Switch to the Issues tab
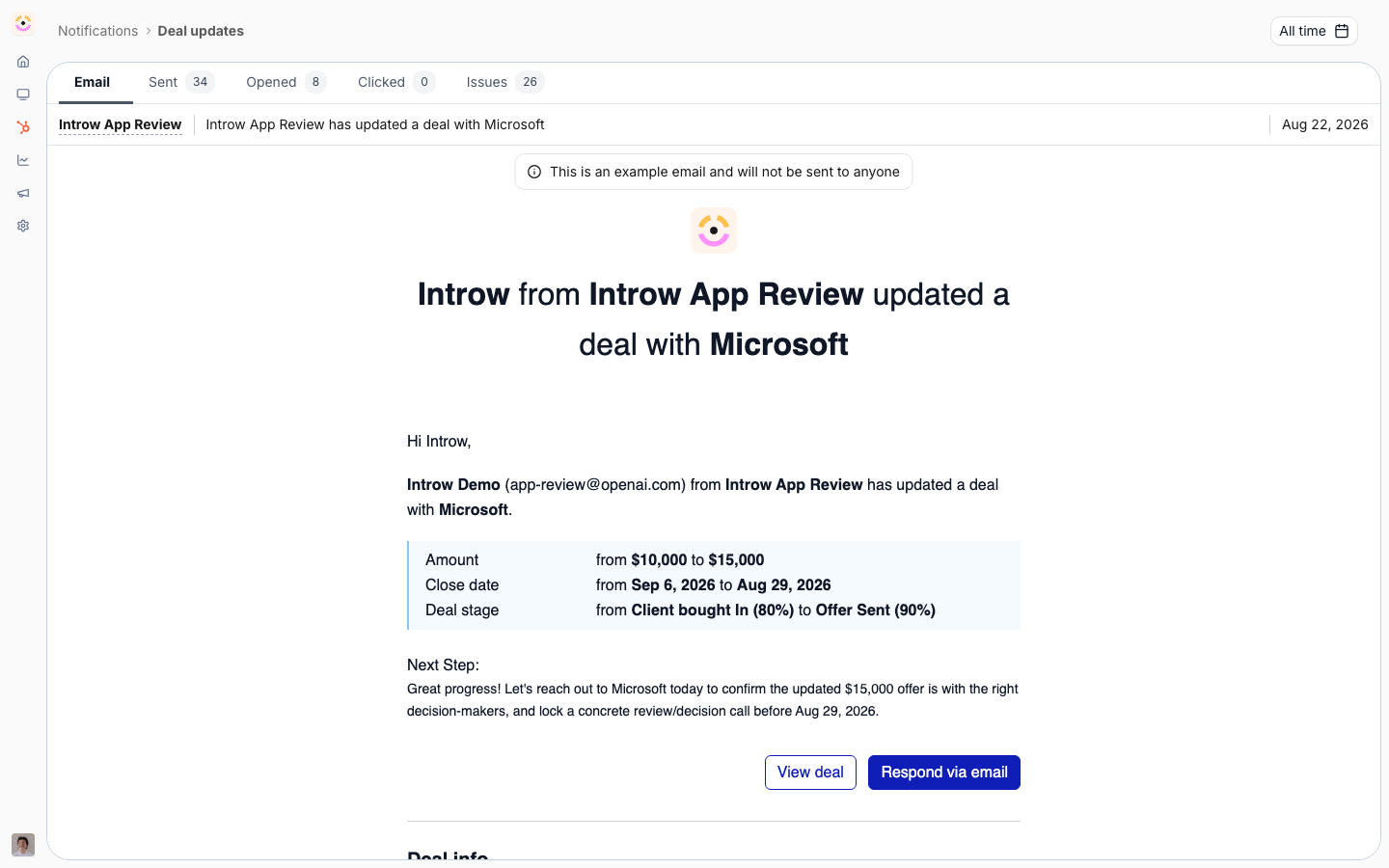Image resolution: width=1389 pixels, height=868 pixels. [x=504, y=82]
